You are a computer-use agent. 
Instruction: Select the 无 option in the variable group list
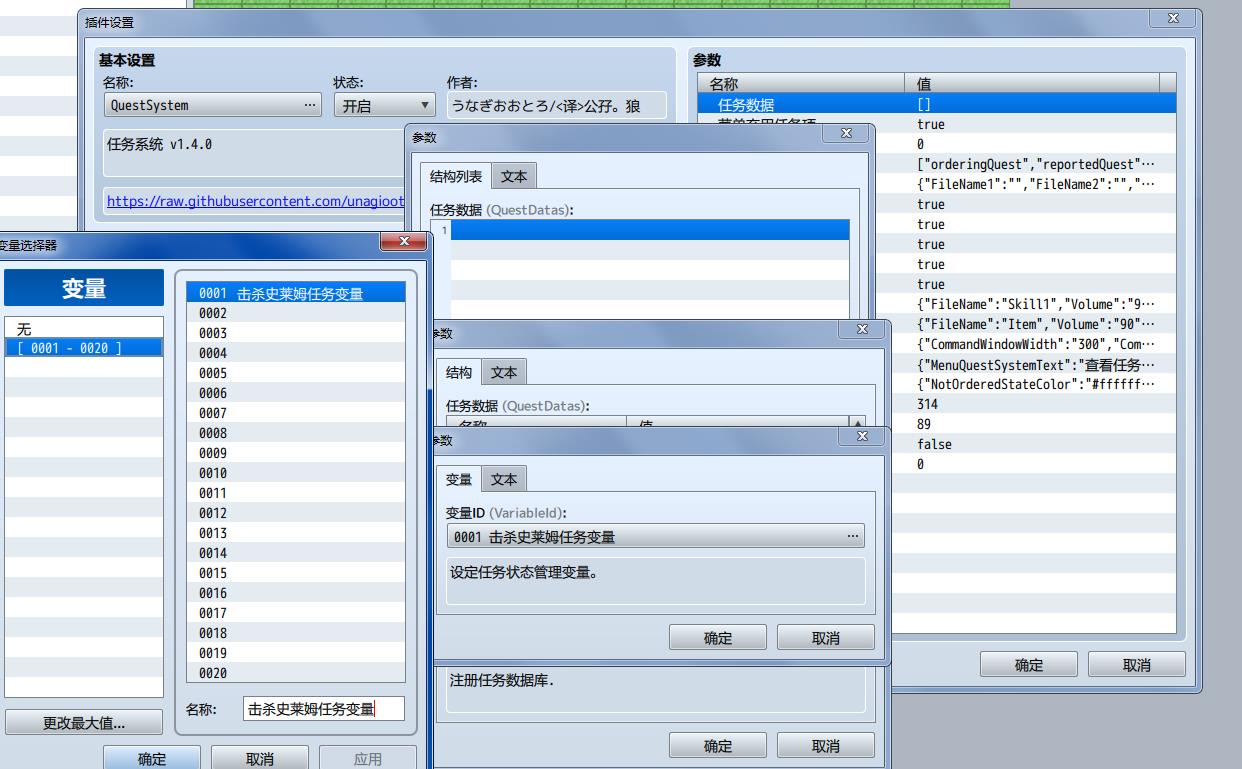pos(83,328)
